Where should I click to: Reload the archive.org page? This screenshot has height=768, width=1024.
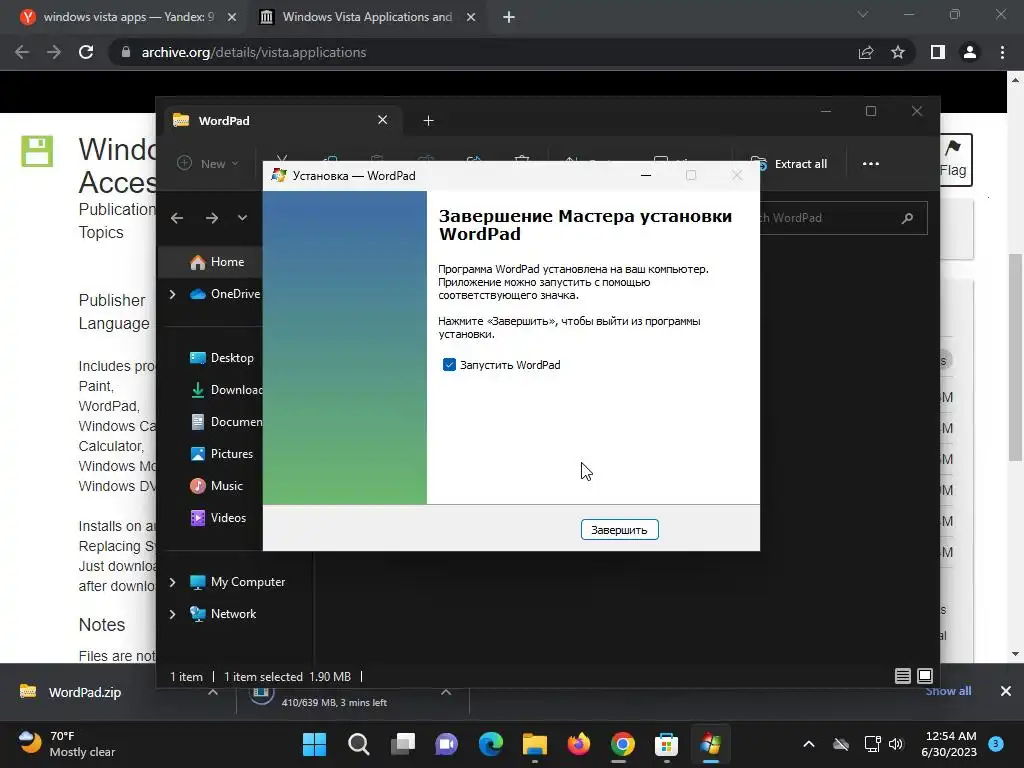pyautogui.click(x=86, y=52)
